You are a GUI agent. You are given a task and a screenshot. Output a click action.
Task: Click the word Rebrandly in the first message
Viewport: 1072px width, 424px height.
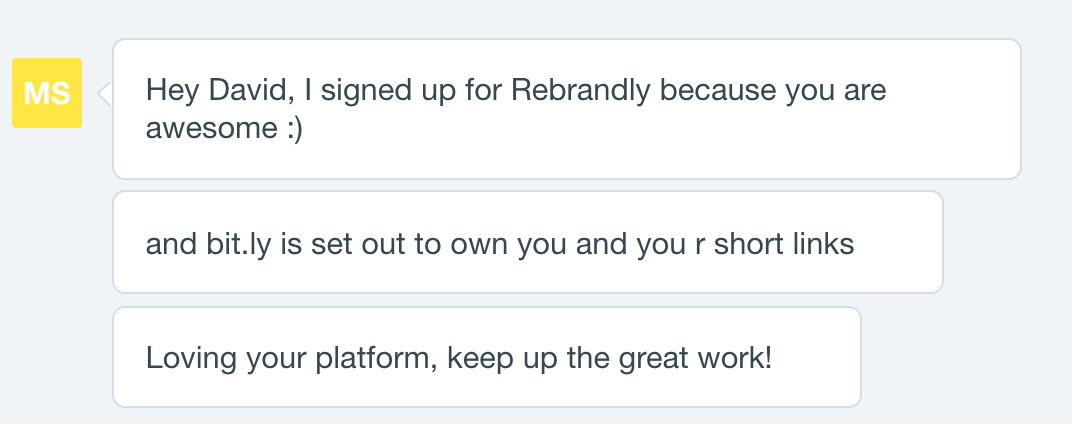[x=581, y=91]
